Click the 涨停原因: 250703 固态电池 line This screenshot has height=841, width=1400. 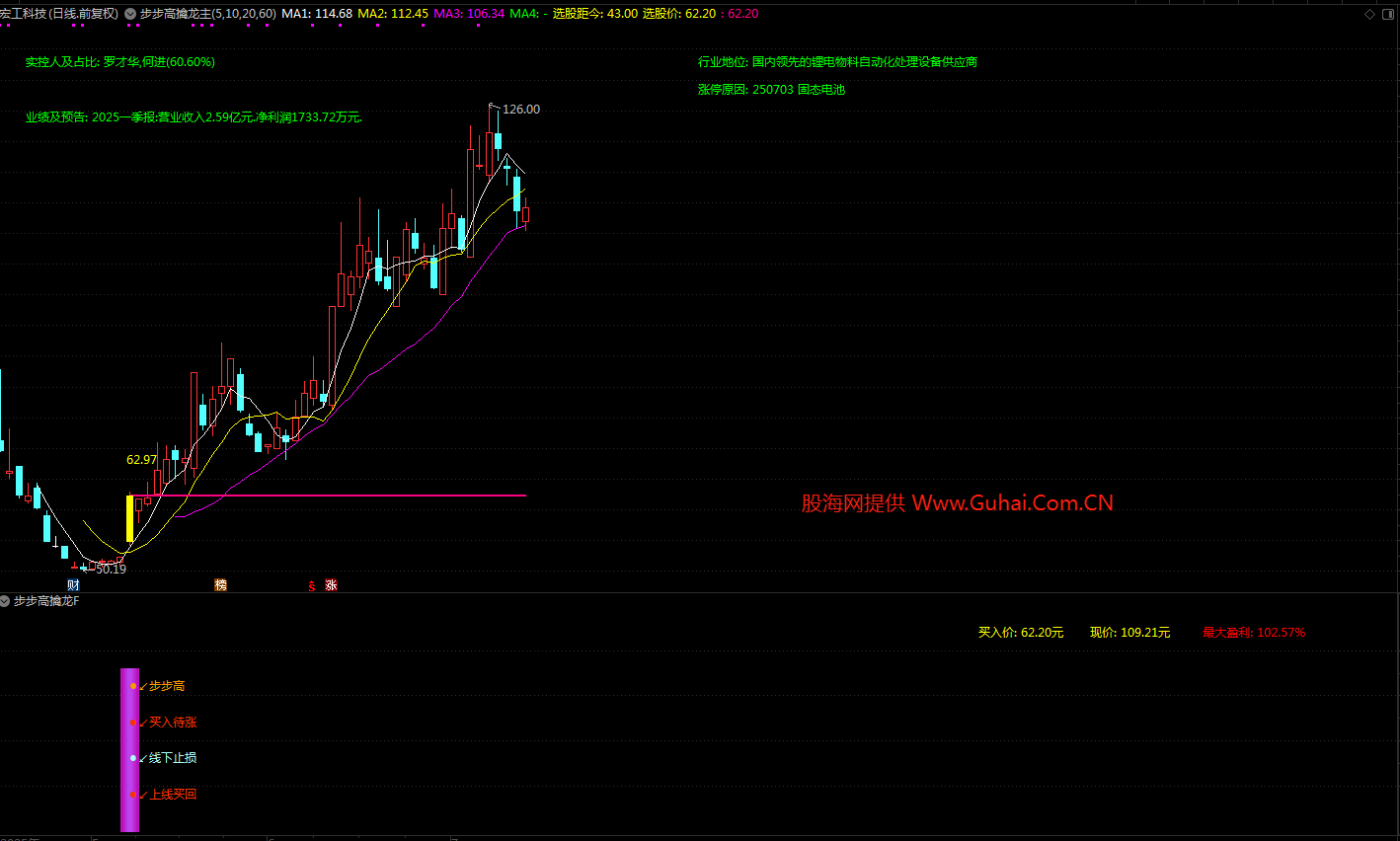pos(772,90)
